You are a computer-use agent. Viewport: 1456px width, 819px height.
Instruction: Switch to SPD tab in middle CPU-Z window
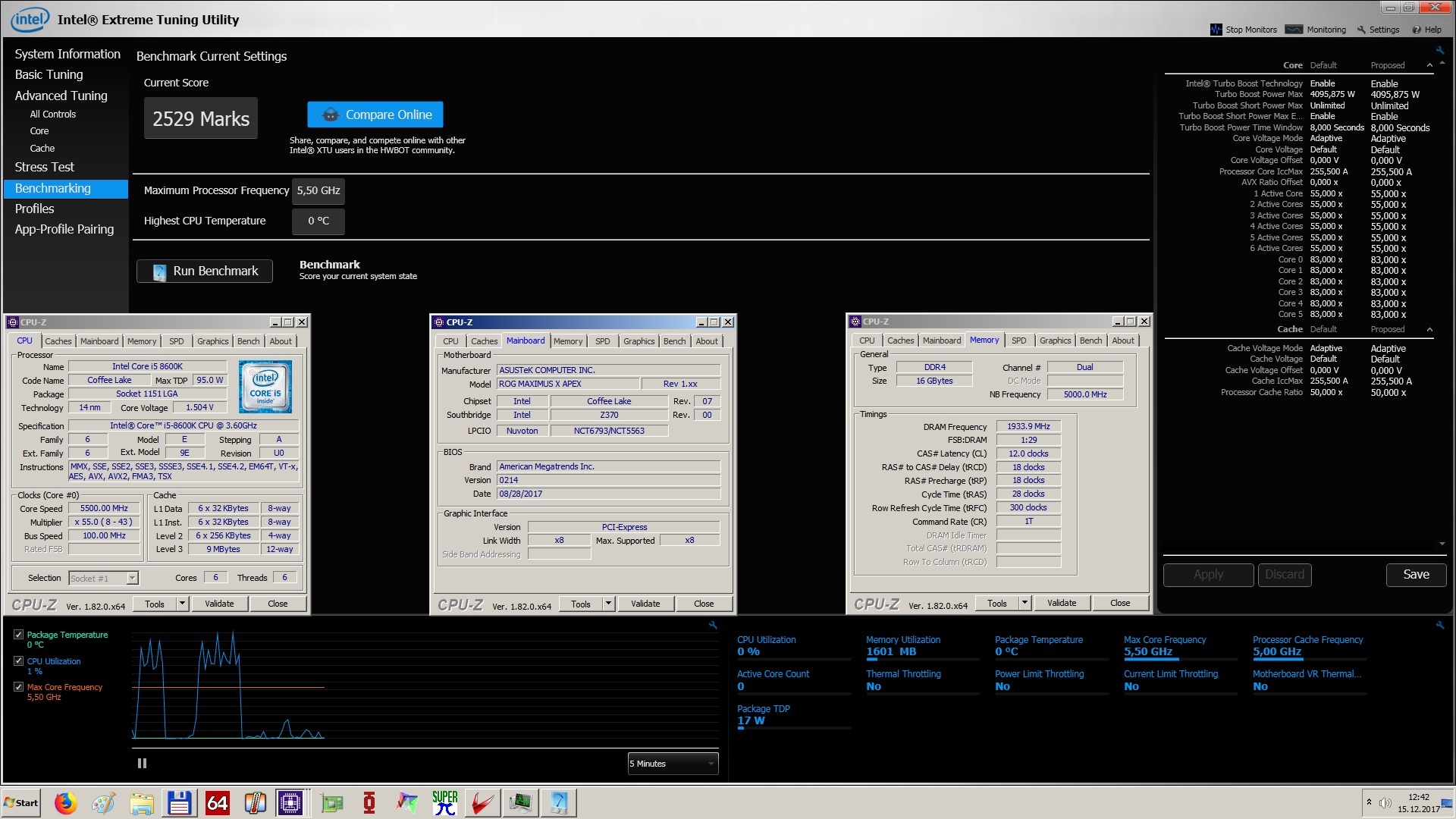(x=603, y=341)
